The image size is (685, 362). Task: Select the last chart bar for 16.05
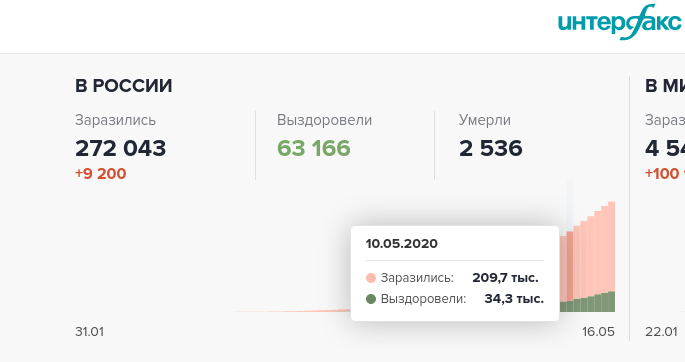click(612, 257)
